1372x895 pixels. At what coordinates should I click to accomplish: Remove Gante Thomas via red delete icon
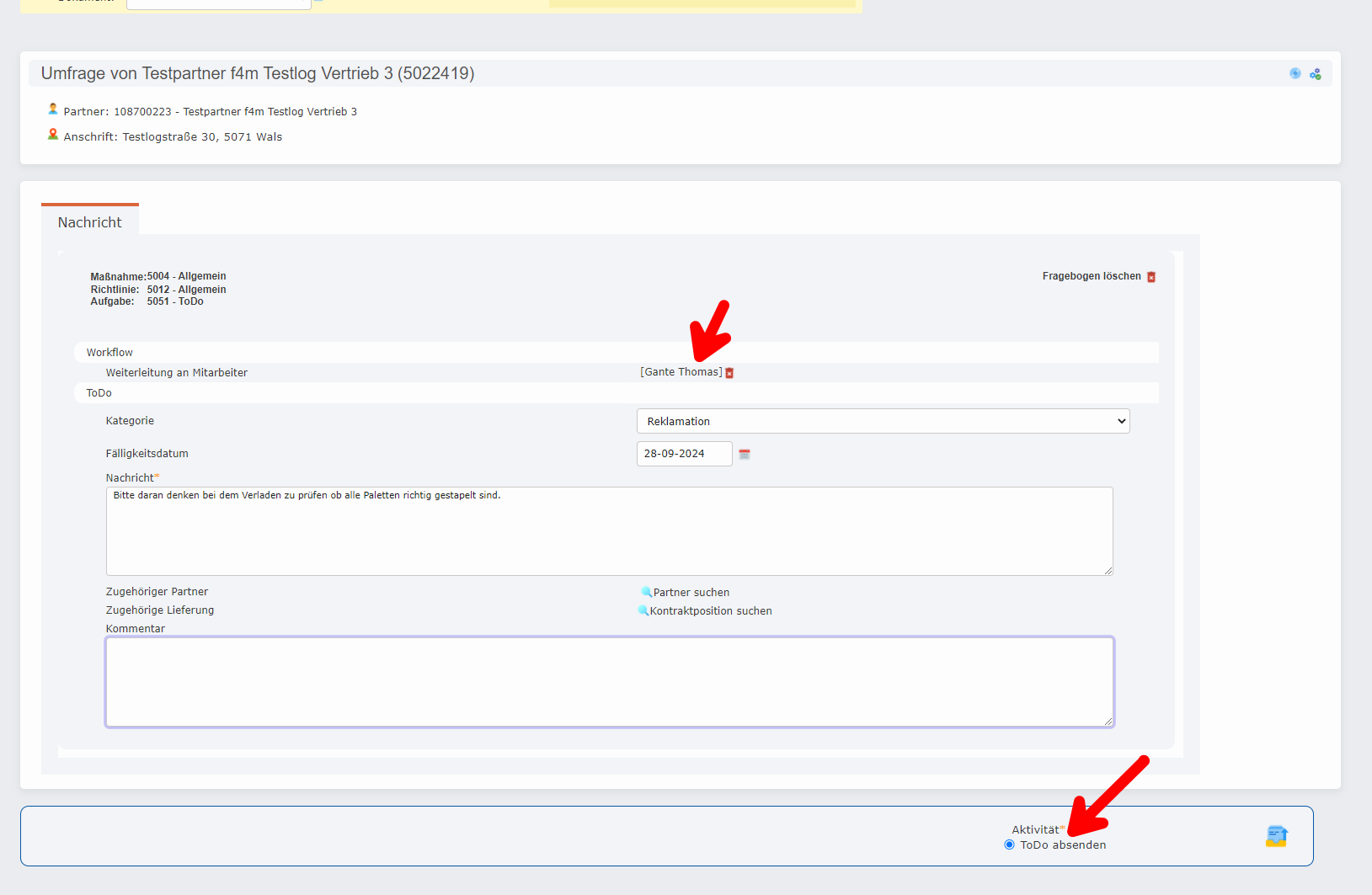point(729,373)
